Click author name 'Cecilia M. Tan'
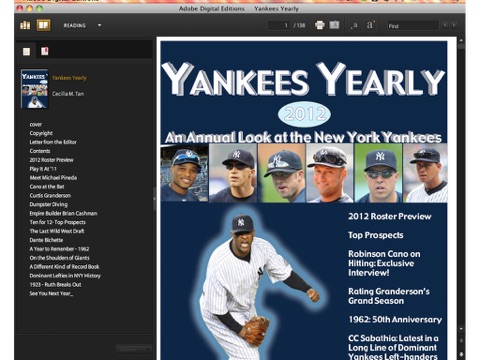The width and height of the screenshot is (480, 360). pos(68,94)
